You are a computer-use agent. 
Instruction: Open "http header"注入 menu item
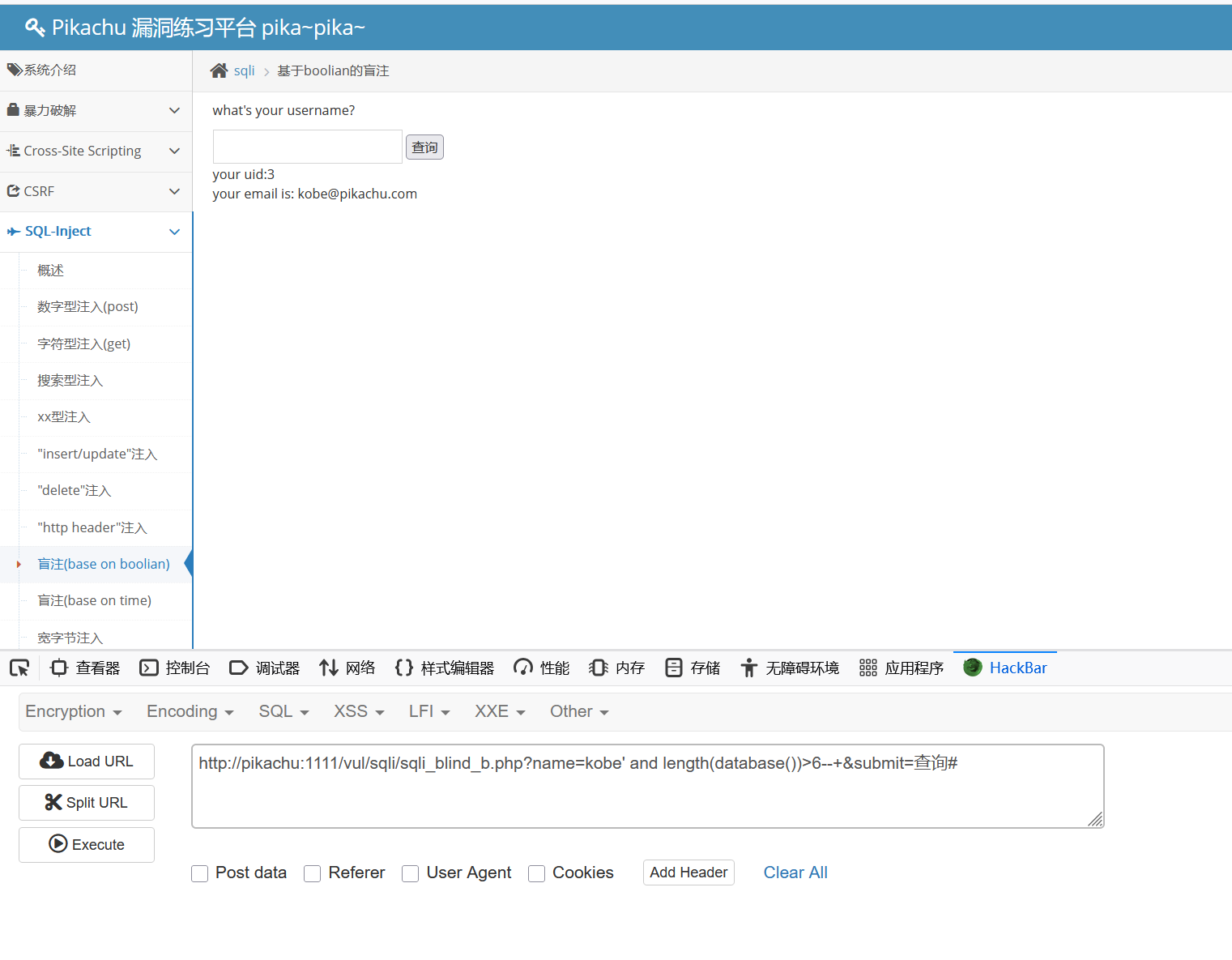coord(92,527)
